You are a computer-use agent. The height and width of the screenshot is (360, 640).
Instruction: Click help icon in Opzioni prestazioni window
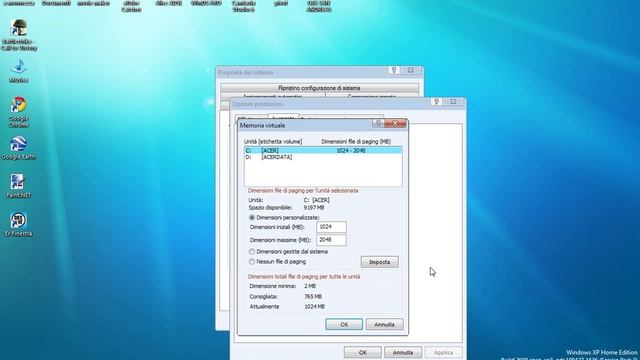(x=436, y=101)
